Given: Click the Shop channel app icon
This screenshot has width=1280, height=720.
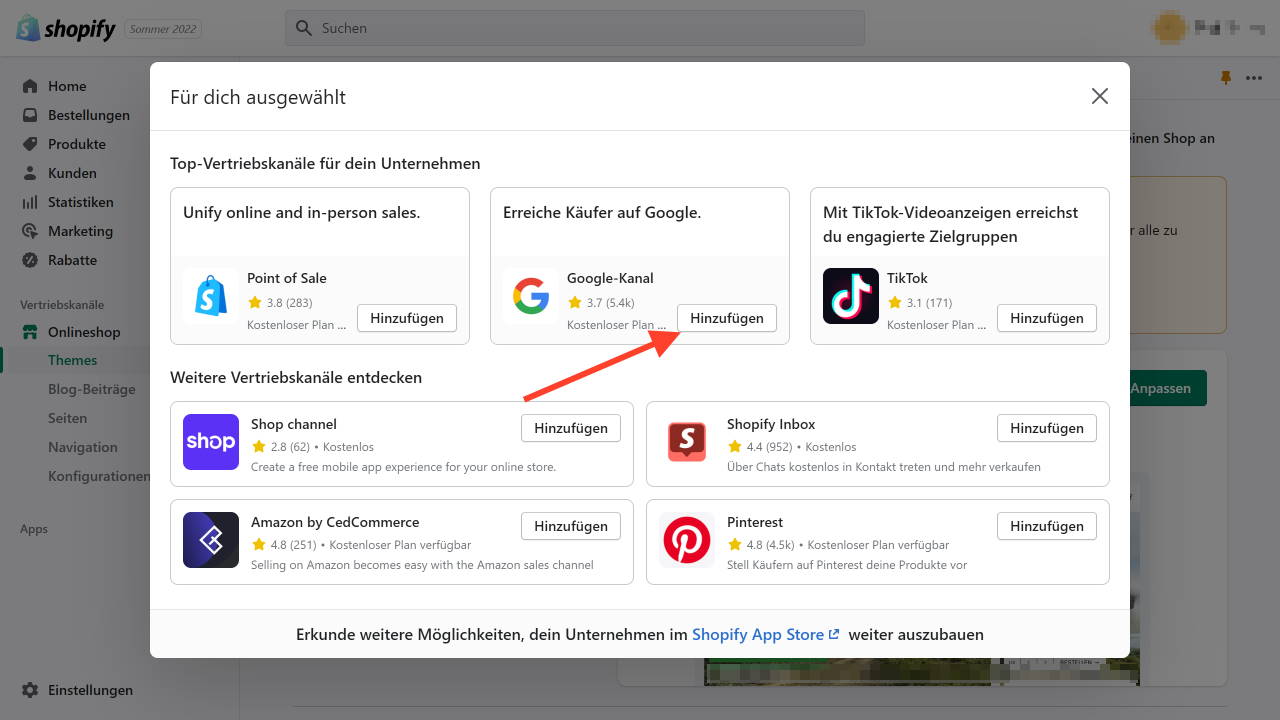Looking at the screenshot, I should 211,442.
